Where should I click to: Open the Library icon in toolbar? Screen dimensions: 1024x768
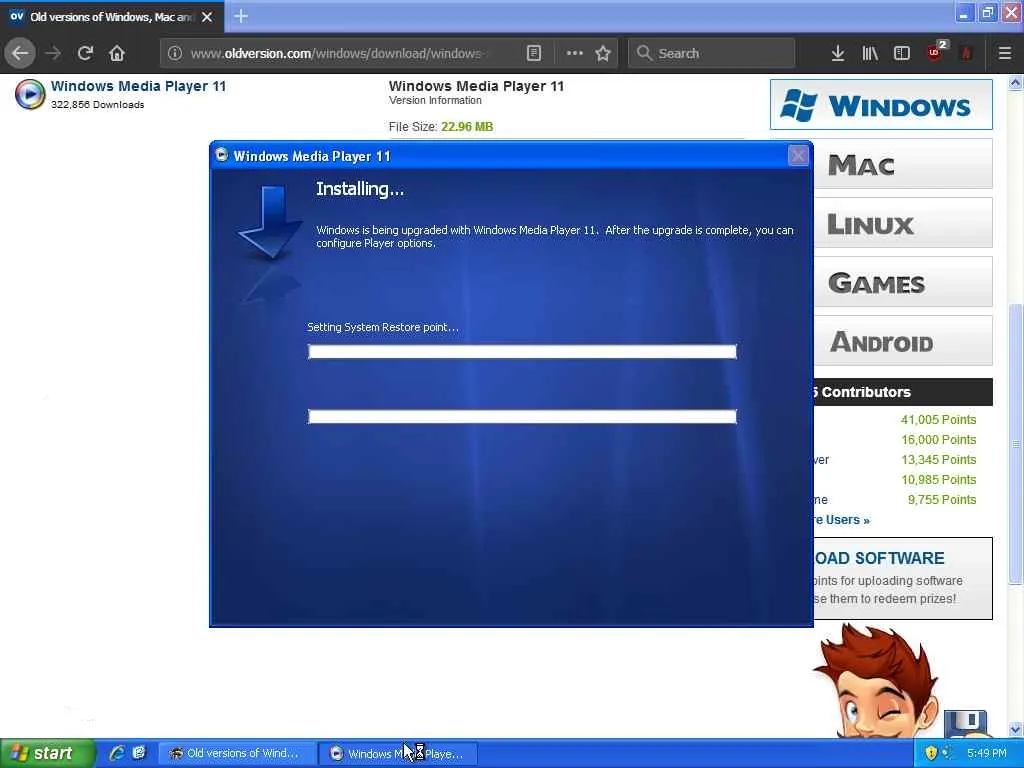[x=869, y=53]
